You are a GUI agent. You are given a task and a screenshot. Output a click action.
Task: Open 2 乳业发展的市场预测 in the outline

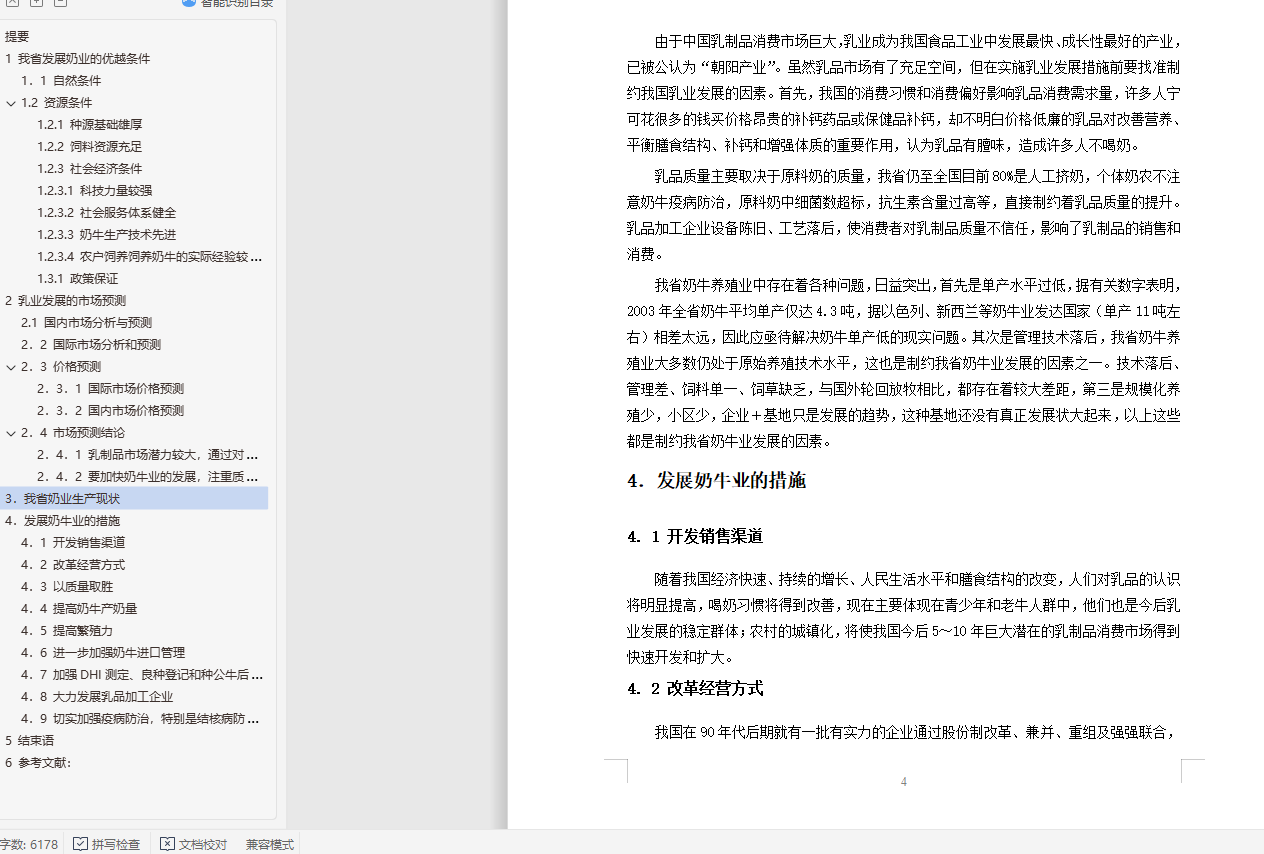tap(65, 301)
